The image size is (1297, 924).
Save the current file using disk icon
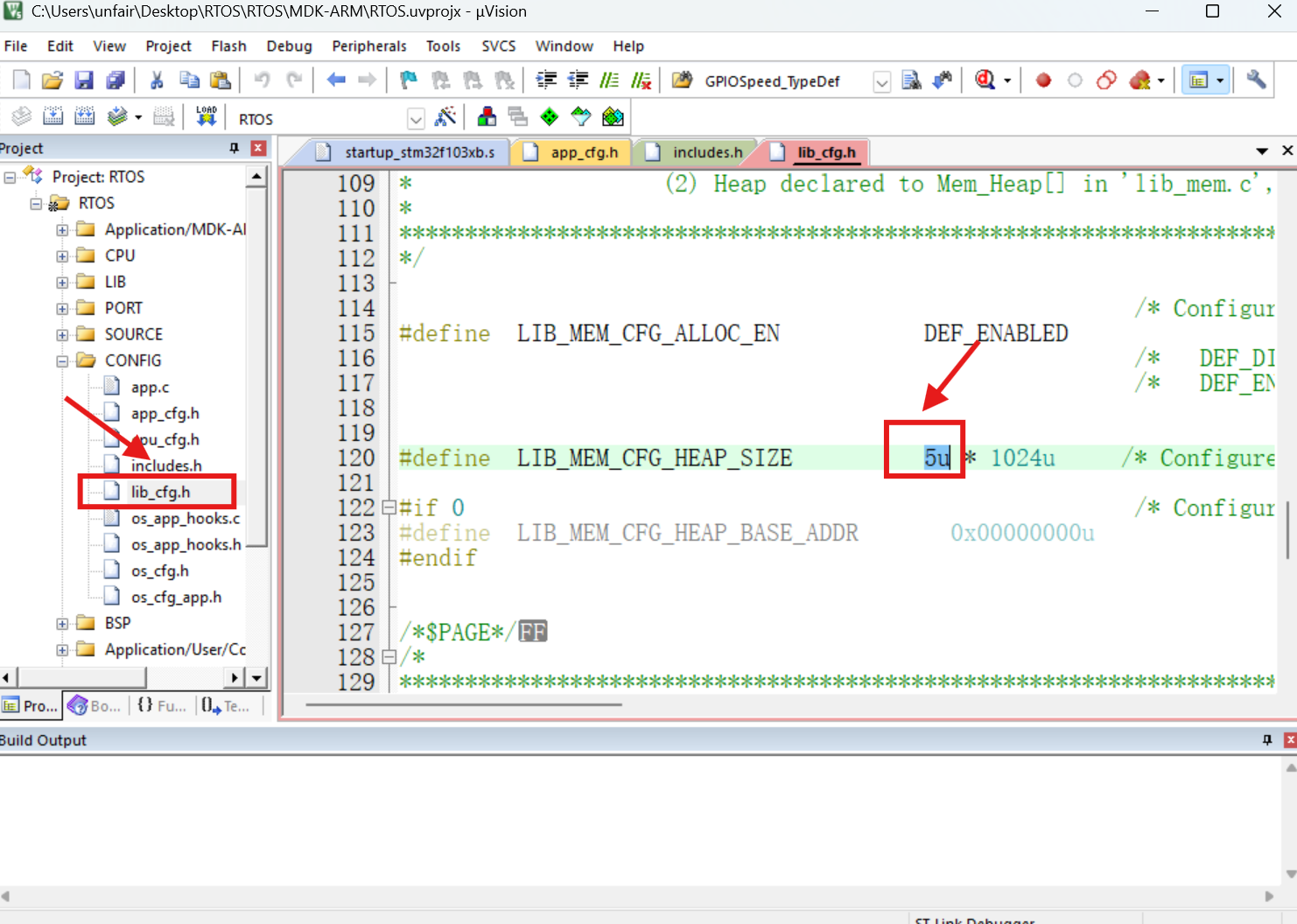pos(84,80)
